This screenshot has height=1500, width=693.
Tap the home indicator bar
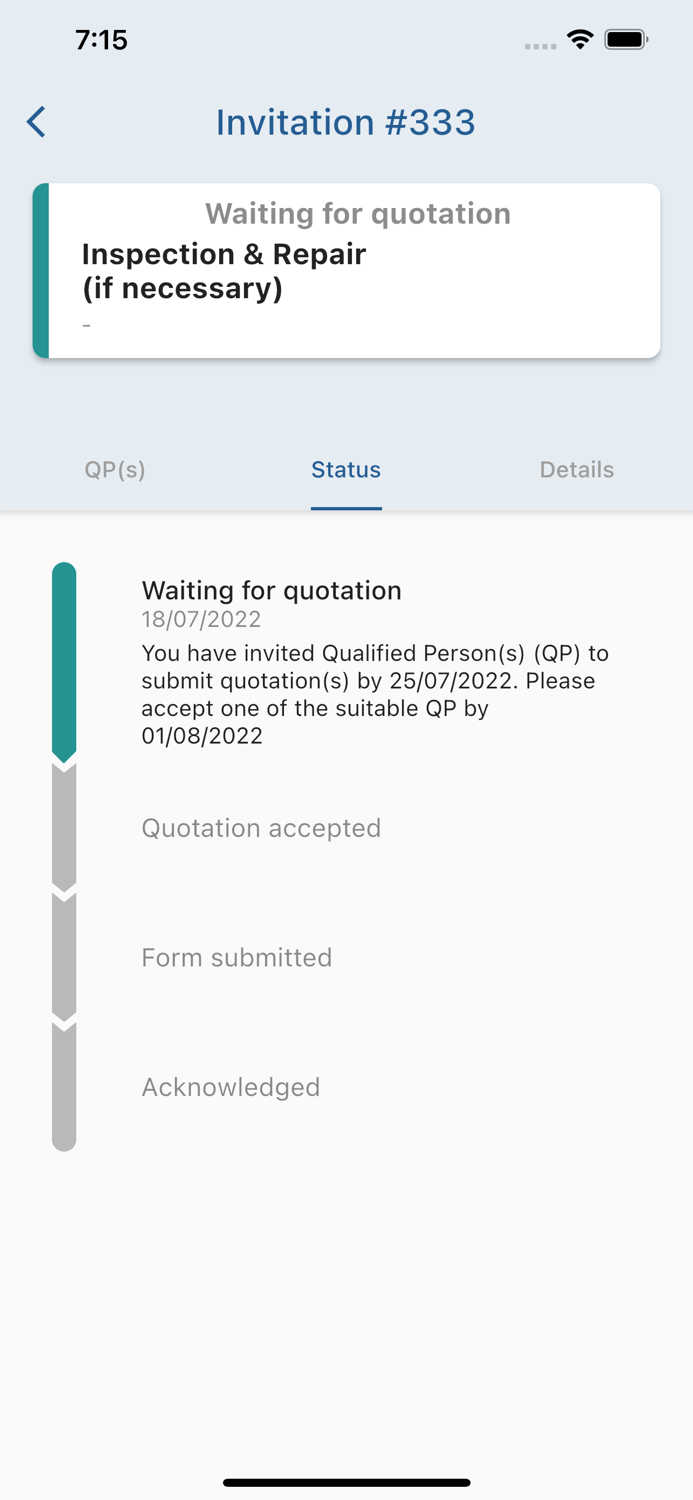[346, 1482]
